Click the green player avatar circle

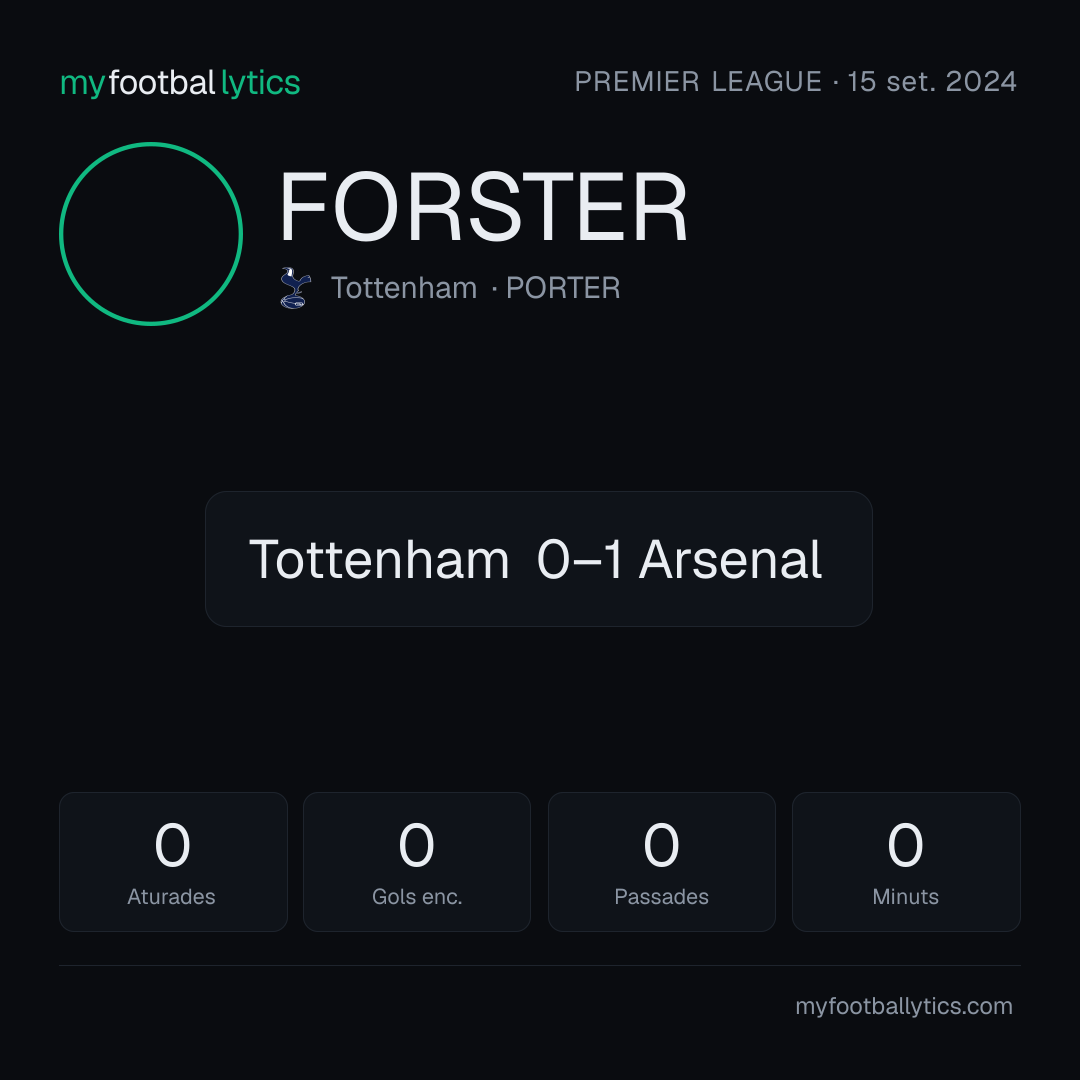[151, 234]
